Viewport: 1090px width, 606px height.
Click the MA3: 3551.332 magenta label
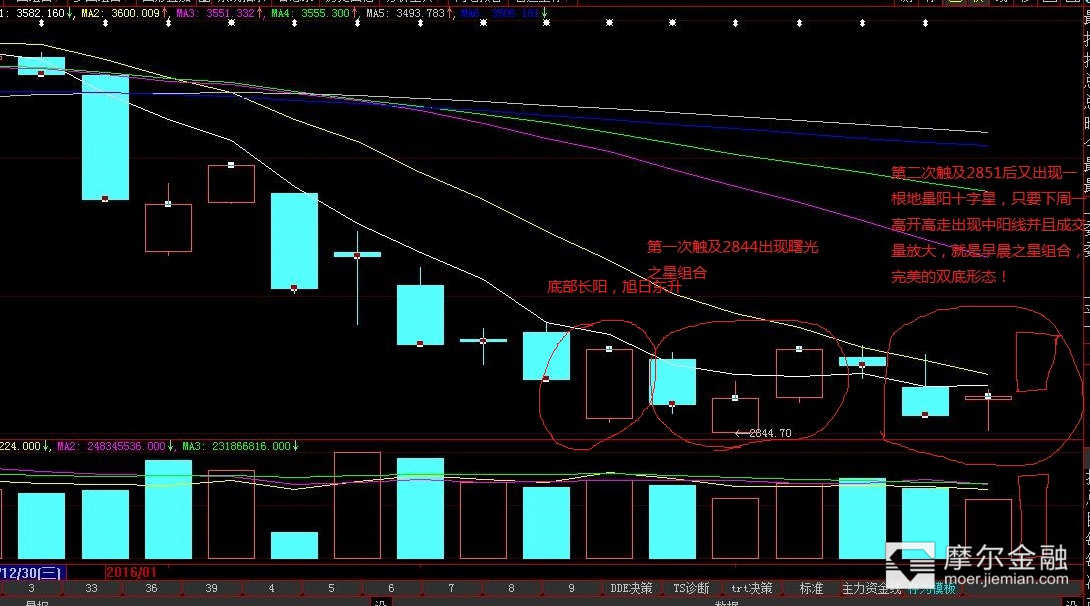coord(220,13)
